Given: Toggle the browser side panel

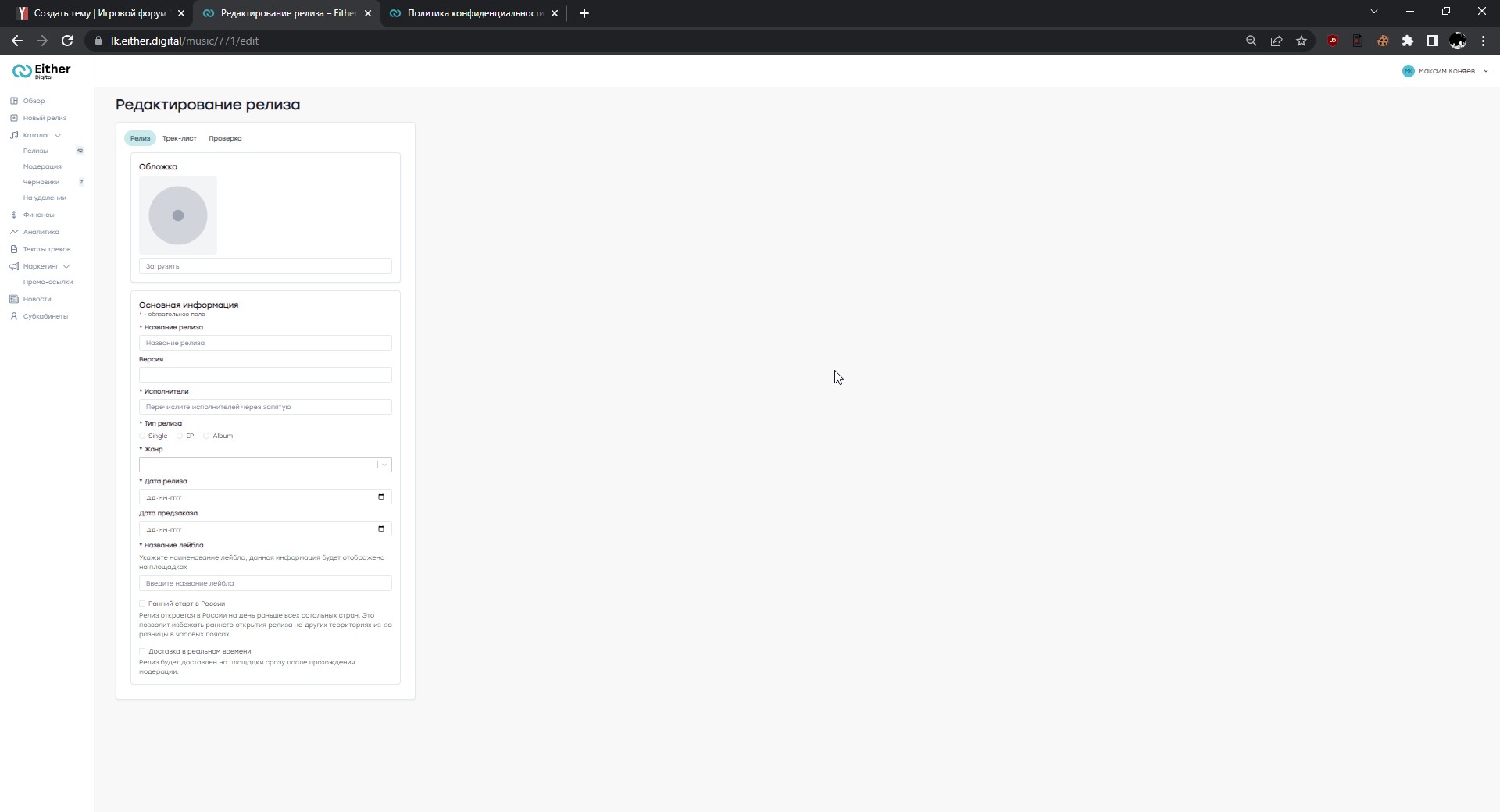Looking at the screenshot, I should [1433, 41].
